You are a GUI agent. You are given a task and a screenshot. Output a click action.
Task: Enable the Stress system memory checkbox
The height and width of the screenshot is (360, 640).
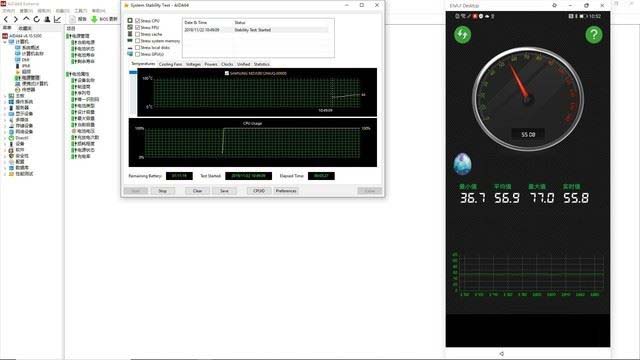click(138, 41)
